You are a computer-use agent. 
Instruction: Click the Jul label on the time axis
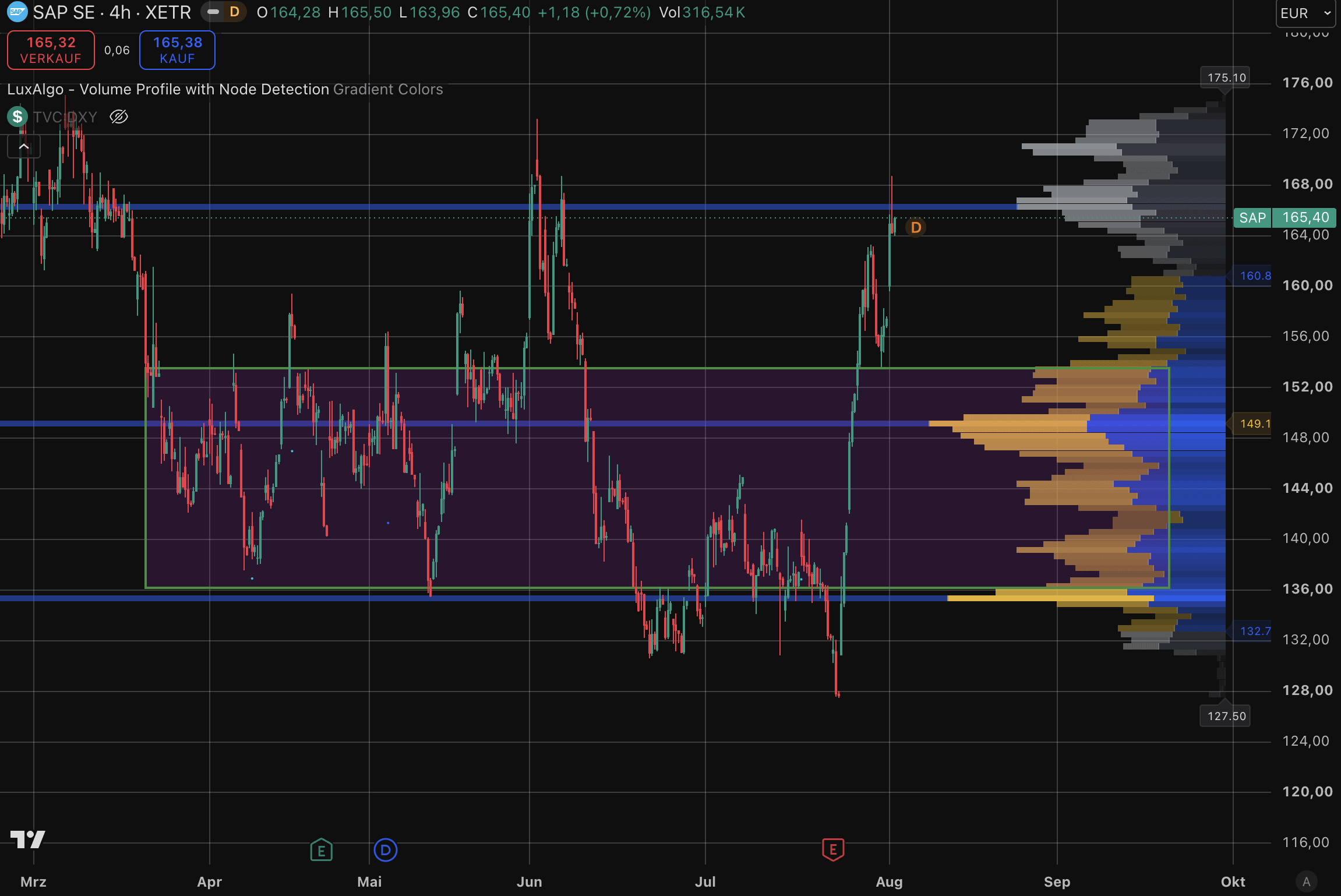click(x=705, y=882)
